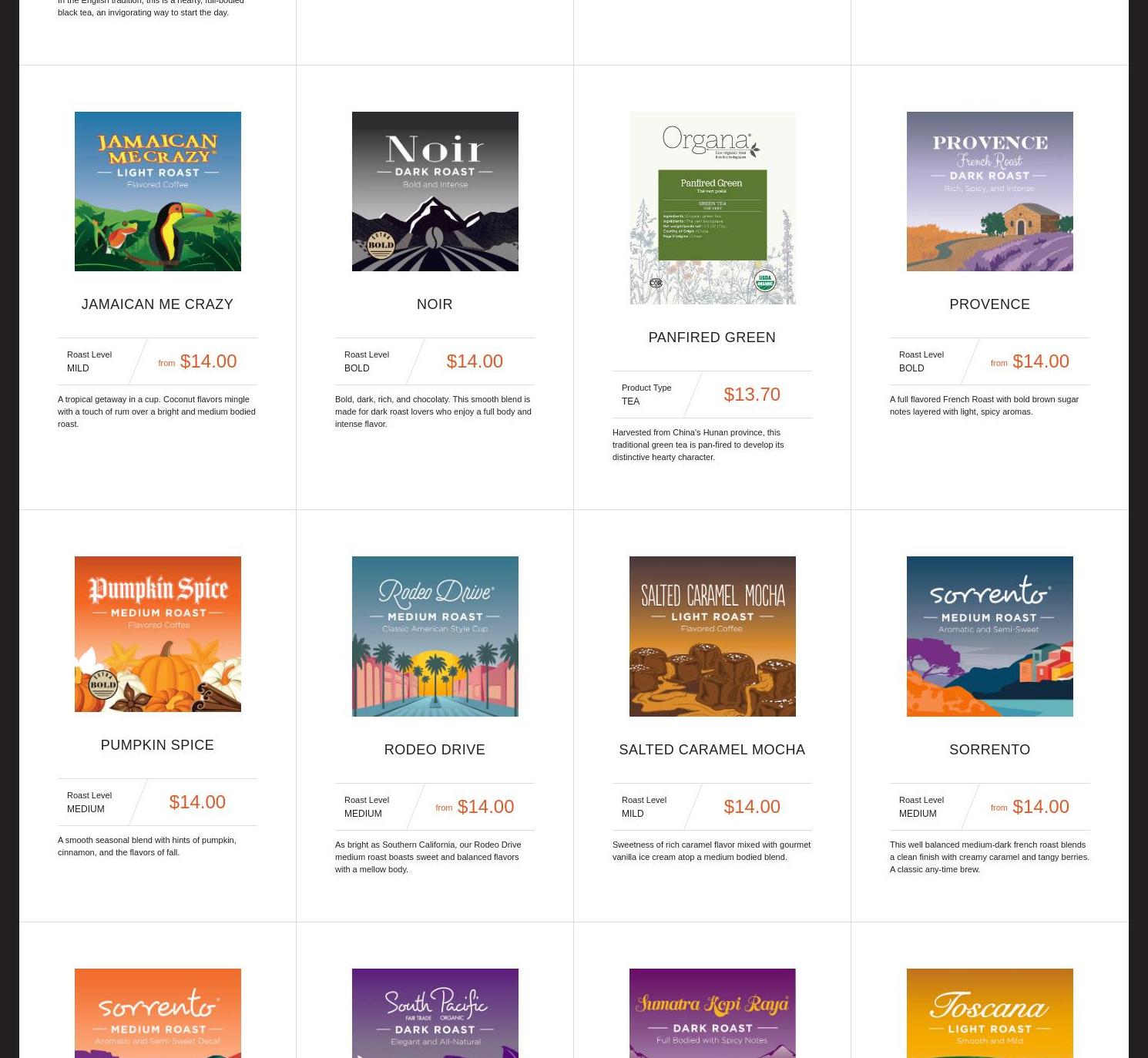Open the RODEO DRIVE title link
This screenshot has width=1148, height=1058.
click(435, 750)
